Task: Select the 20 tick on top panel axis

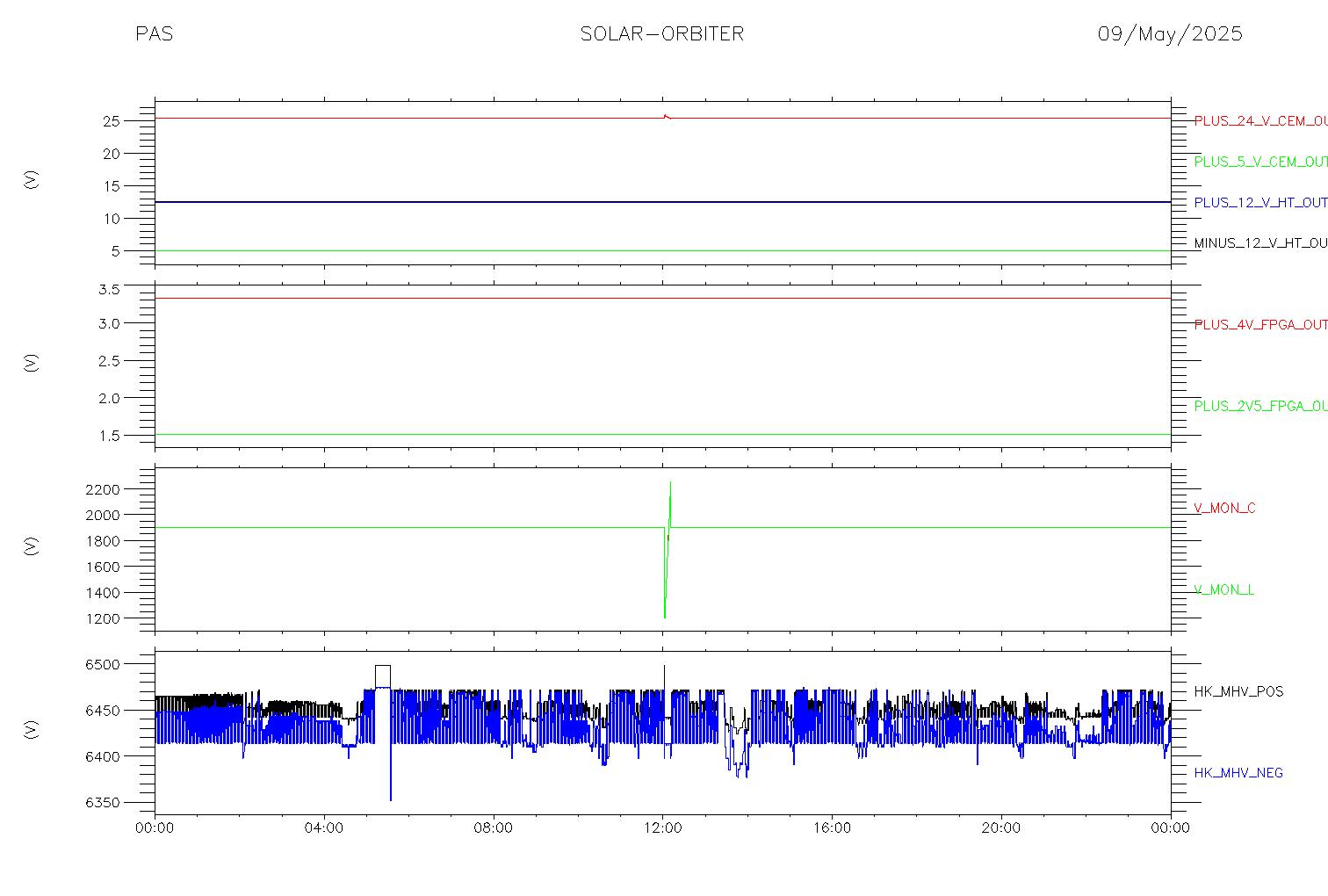Action: pos(112,154)
